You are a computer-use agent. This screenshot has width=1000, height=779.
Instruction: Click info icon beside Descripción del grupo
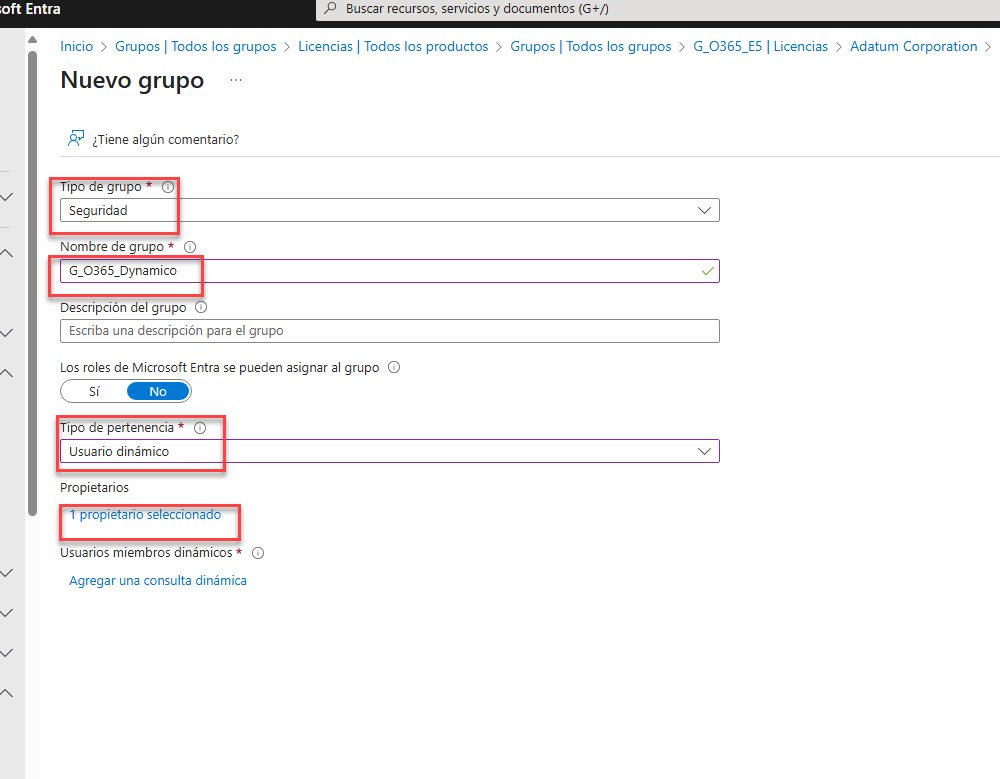pos(201,308)
